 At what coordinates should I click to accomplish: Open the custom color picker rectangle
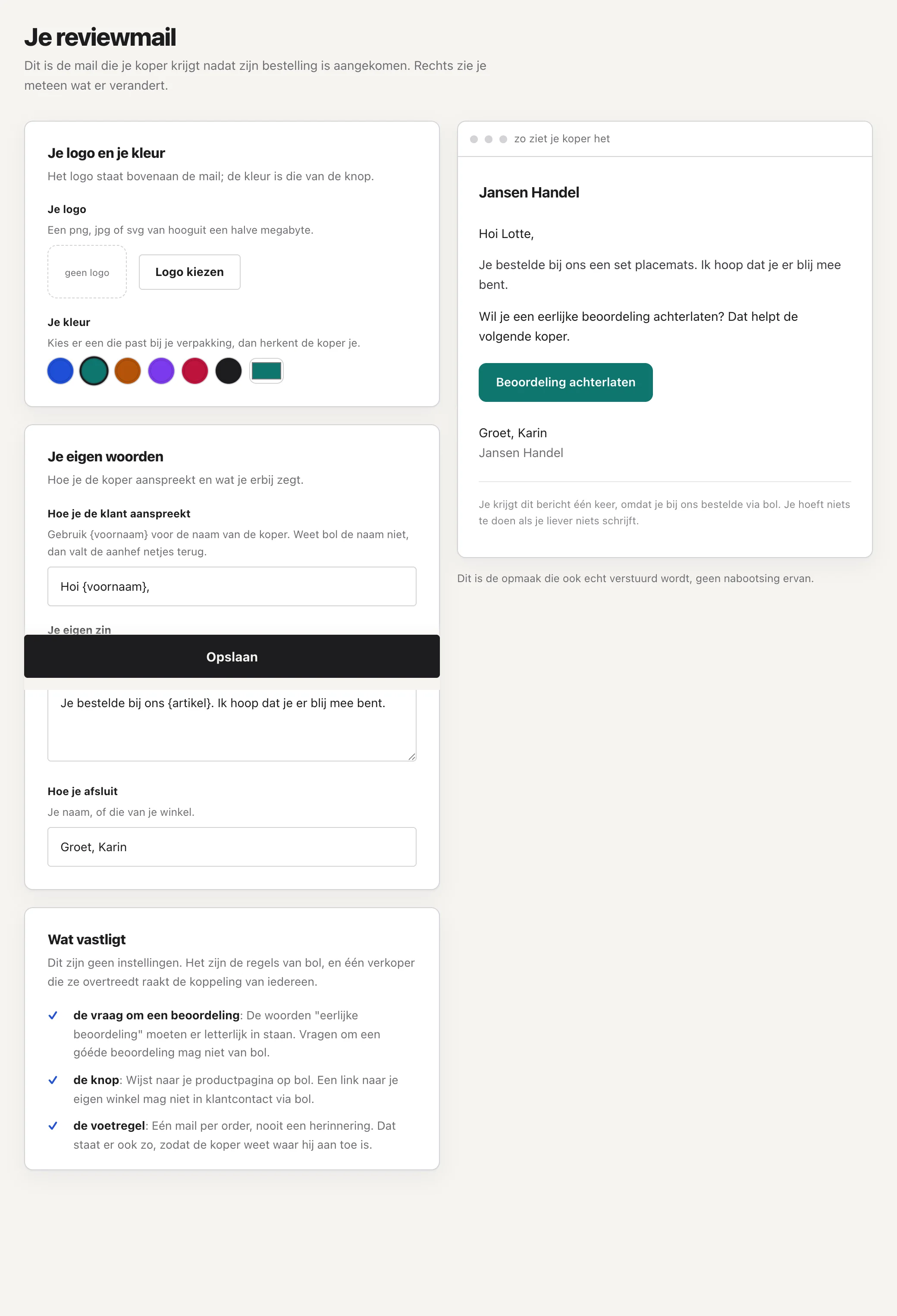(266, 371)
